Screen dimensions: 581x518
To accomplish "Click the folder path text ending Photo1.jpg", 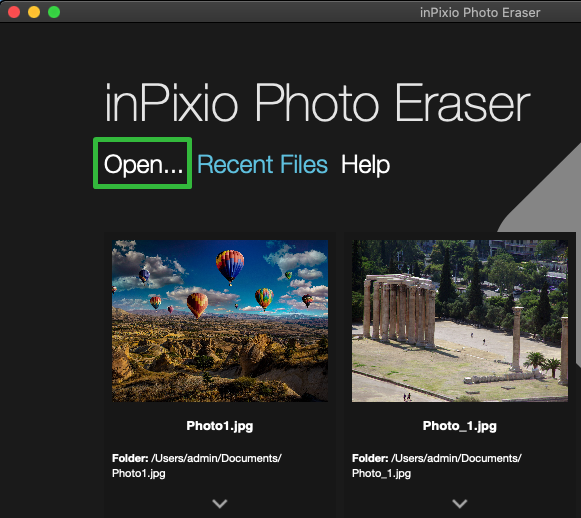I will click(197, 466).
